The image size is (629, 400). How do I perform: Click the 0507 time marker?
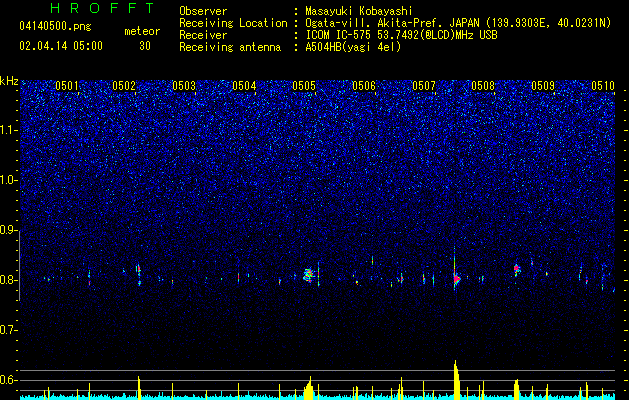coord(424,86)
